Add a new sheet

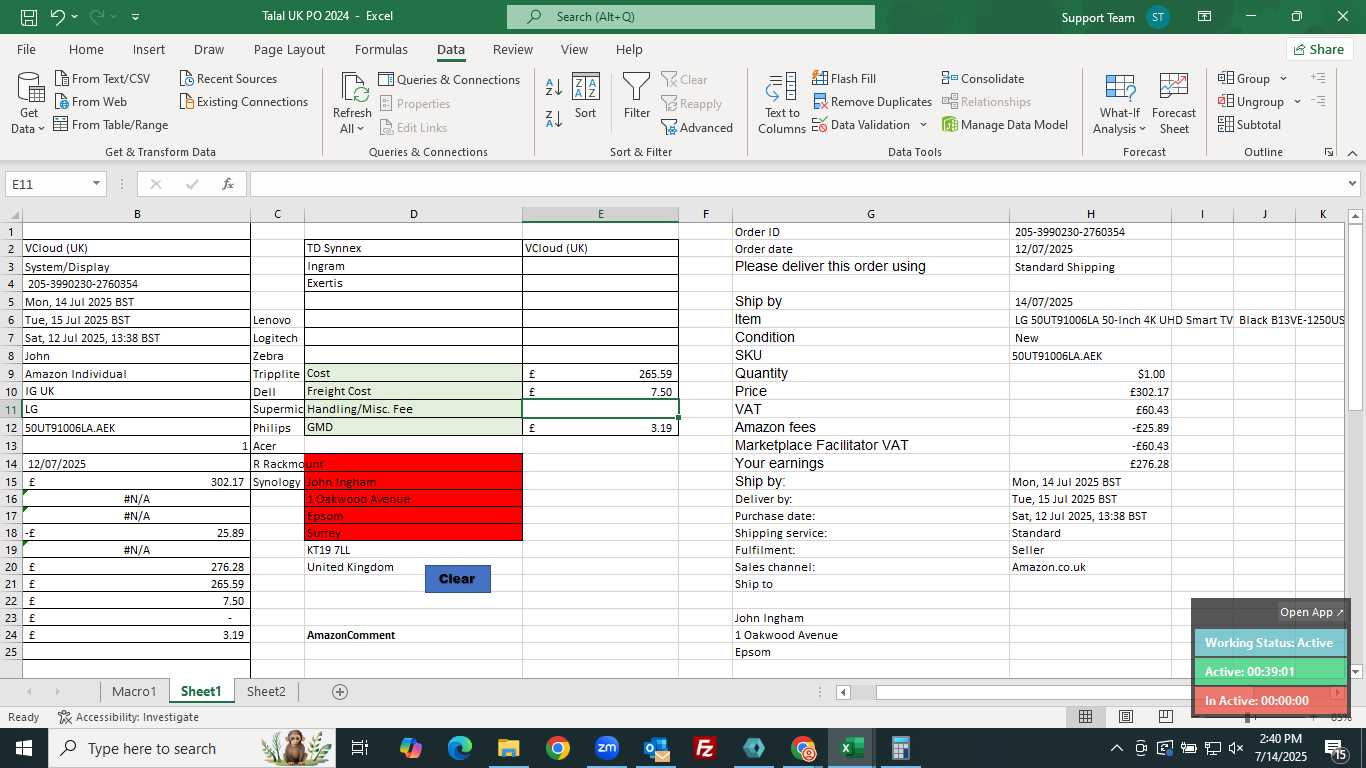(x=339, y=691)
